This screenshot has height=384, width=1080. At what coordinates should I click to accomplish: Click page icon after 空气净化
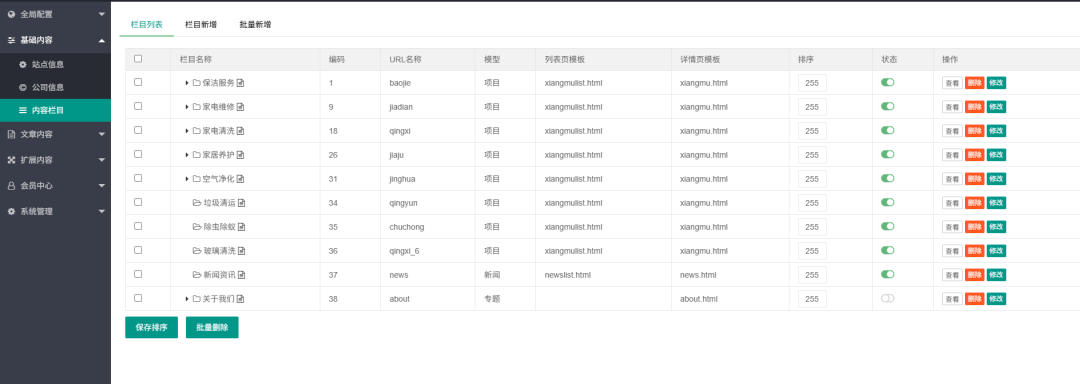point(241,179)
